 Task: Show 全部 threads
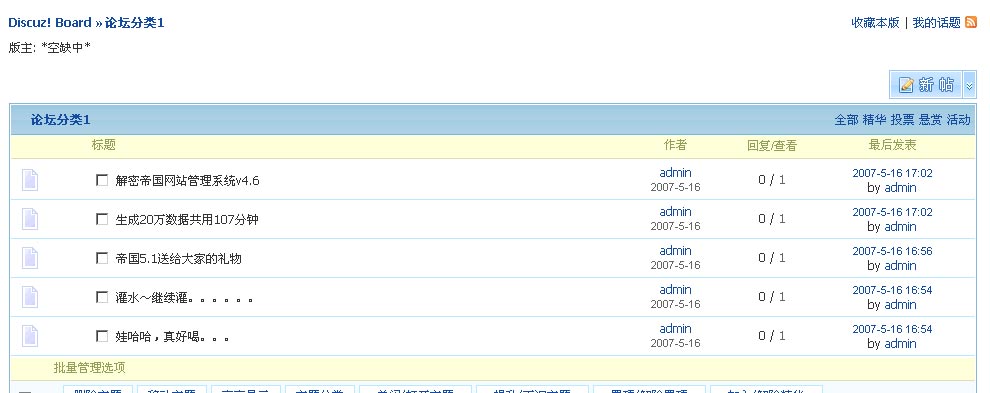coord(847,119)
